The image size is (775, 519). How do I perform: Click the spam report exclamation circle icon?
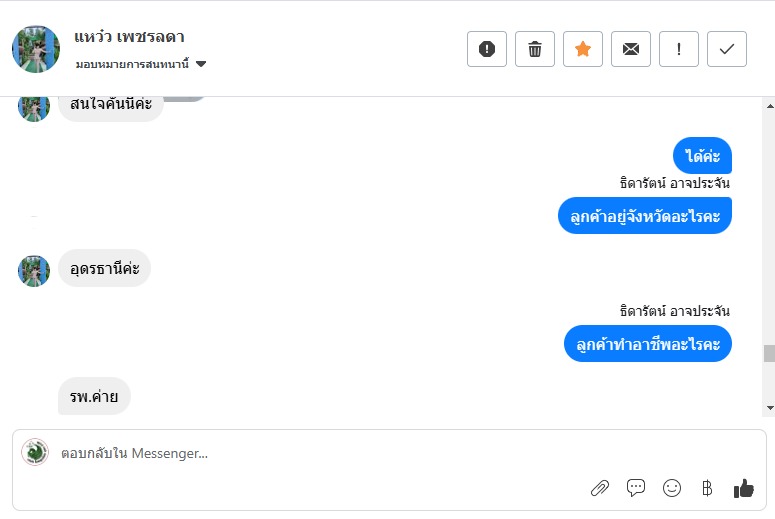tap(487, 49)
